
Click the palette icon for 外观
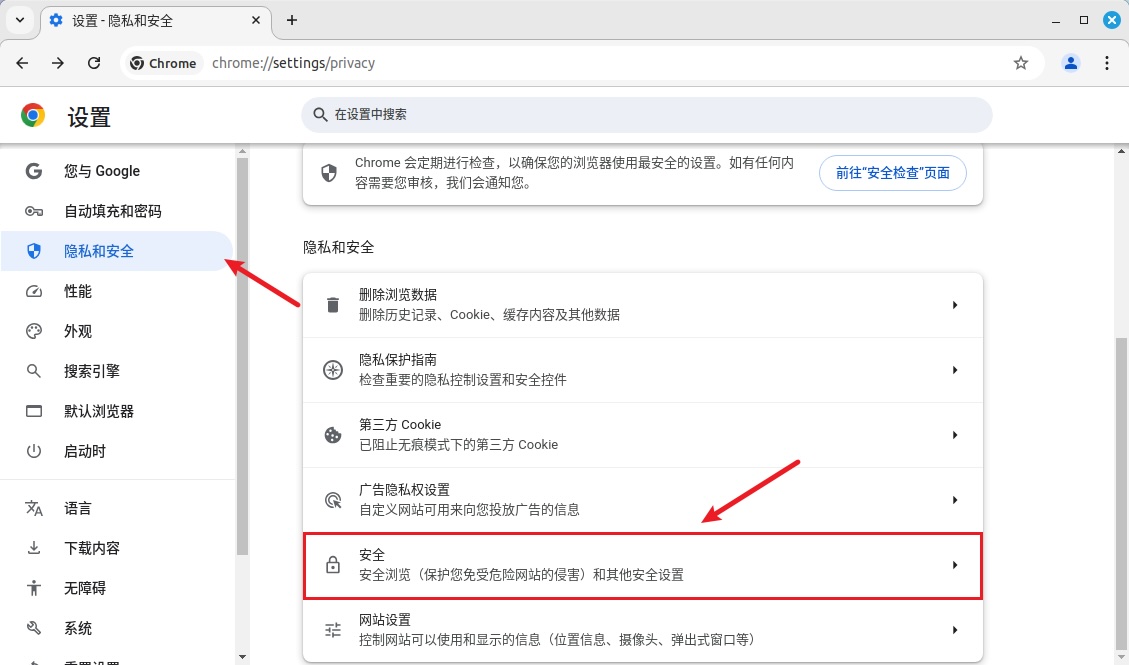(34, 331)
